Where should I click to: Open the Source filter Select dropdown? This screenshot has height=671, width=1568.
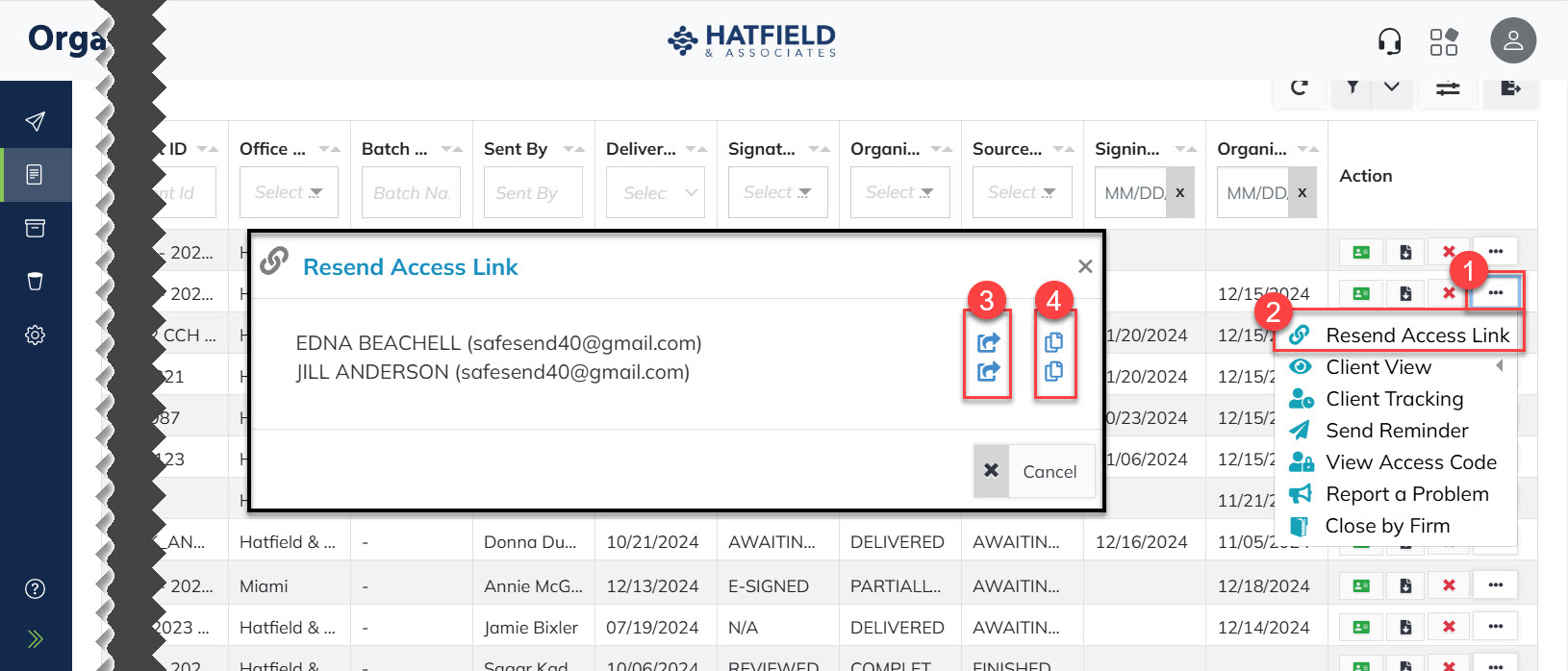1022,192
